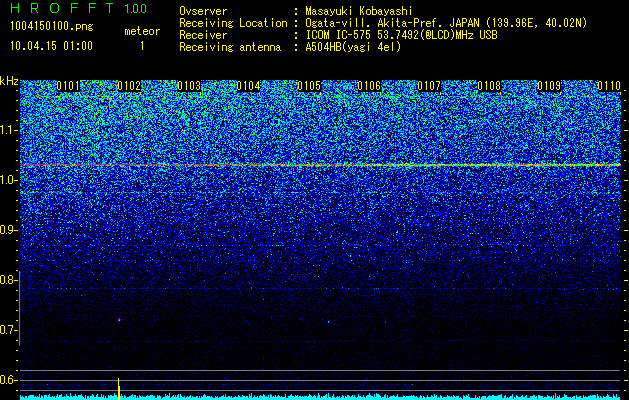Screen dimensions: 629x400
Task: Click the 0.6 kHz axis label
Action: pyautogui.click(x=8, y=380)
